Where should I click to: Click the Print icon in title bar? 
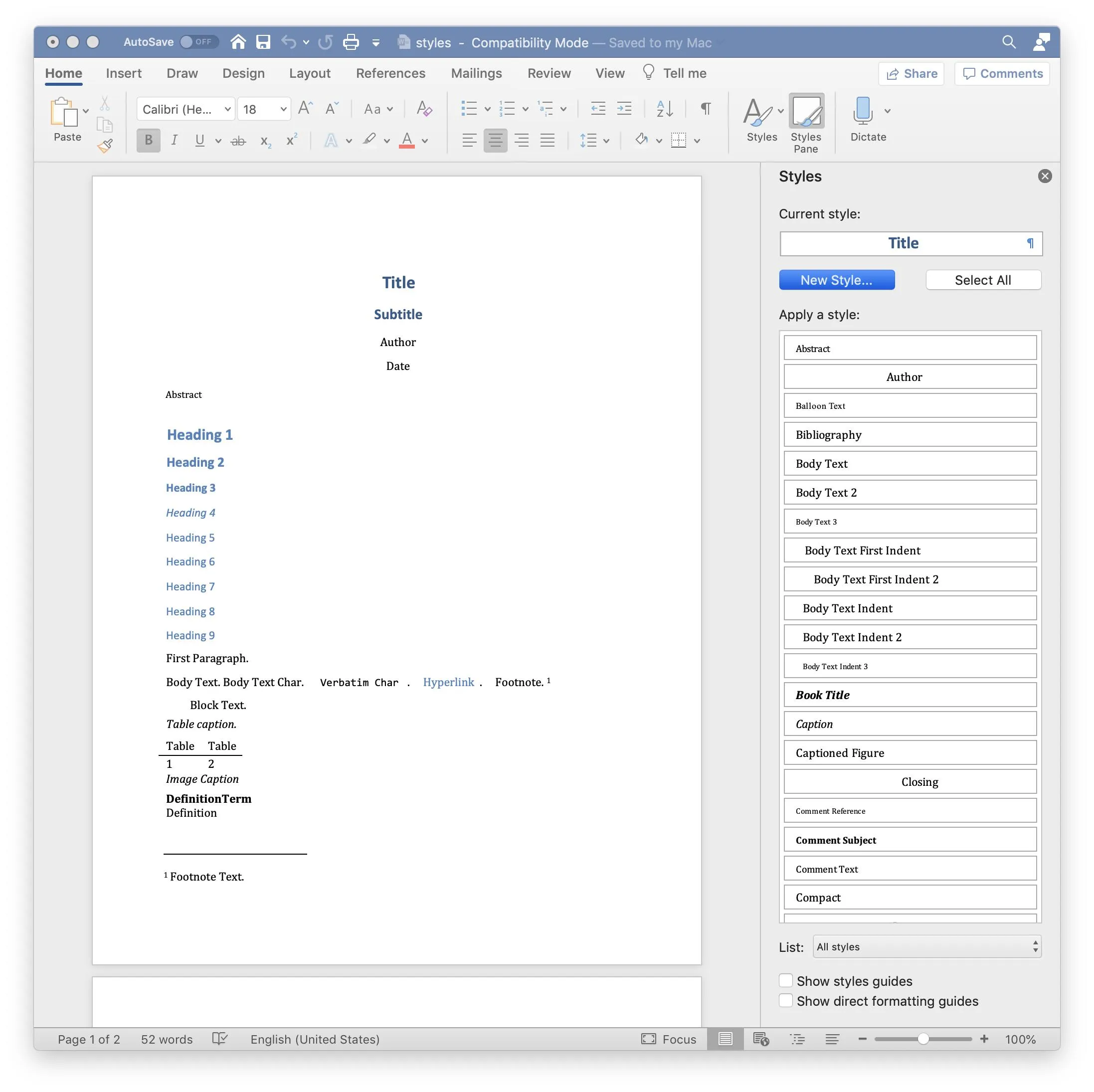click(x=351, y=42)
